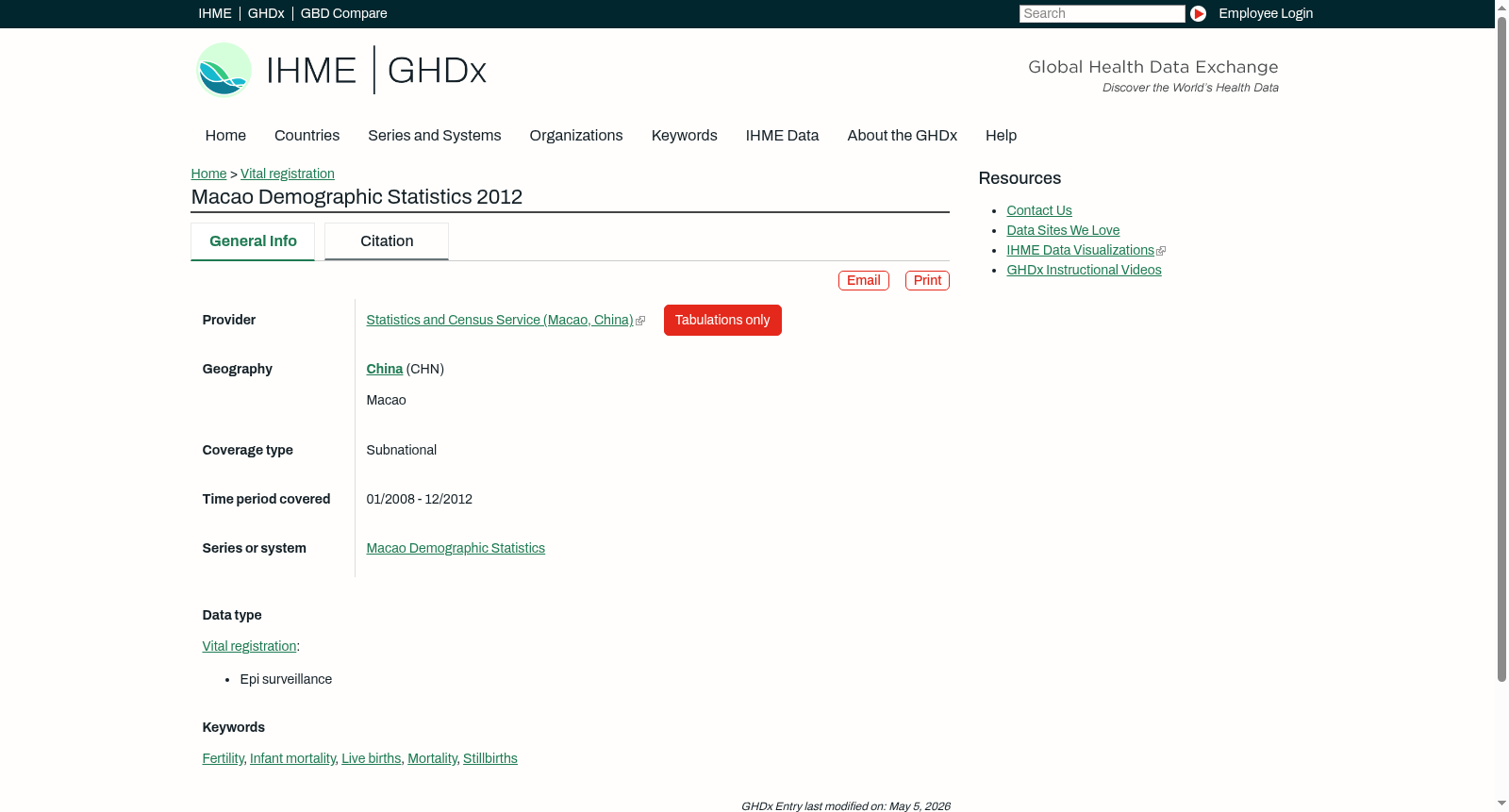Viewport: 1509px width, 812px height.
Task: Click the red search submit arrow icon
Action: click(1198, 13)
